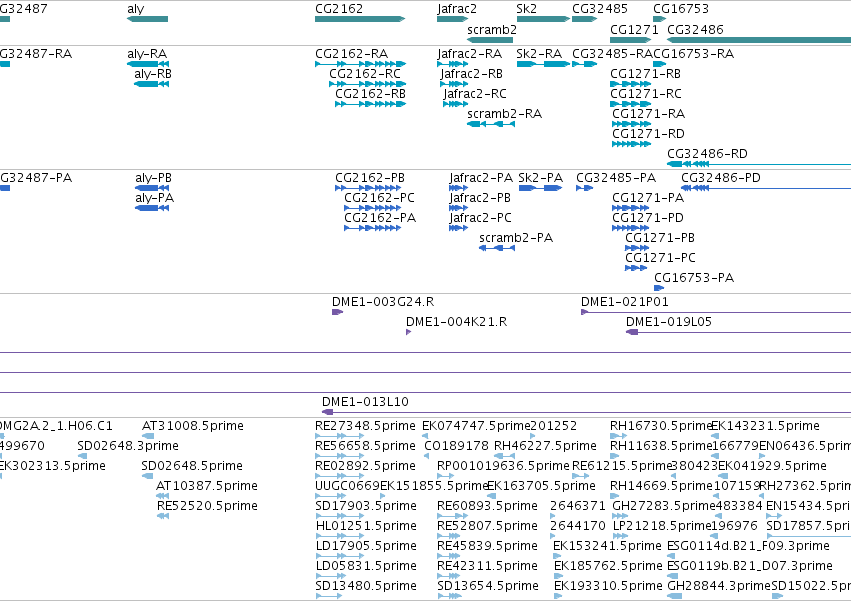This screenshot has height=601, width=851.
Task: Click the Jafrac2-PA protein label
Action: click(x=481, y=178)
